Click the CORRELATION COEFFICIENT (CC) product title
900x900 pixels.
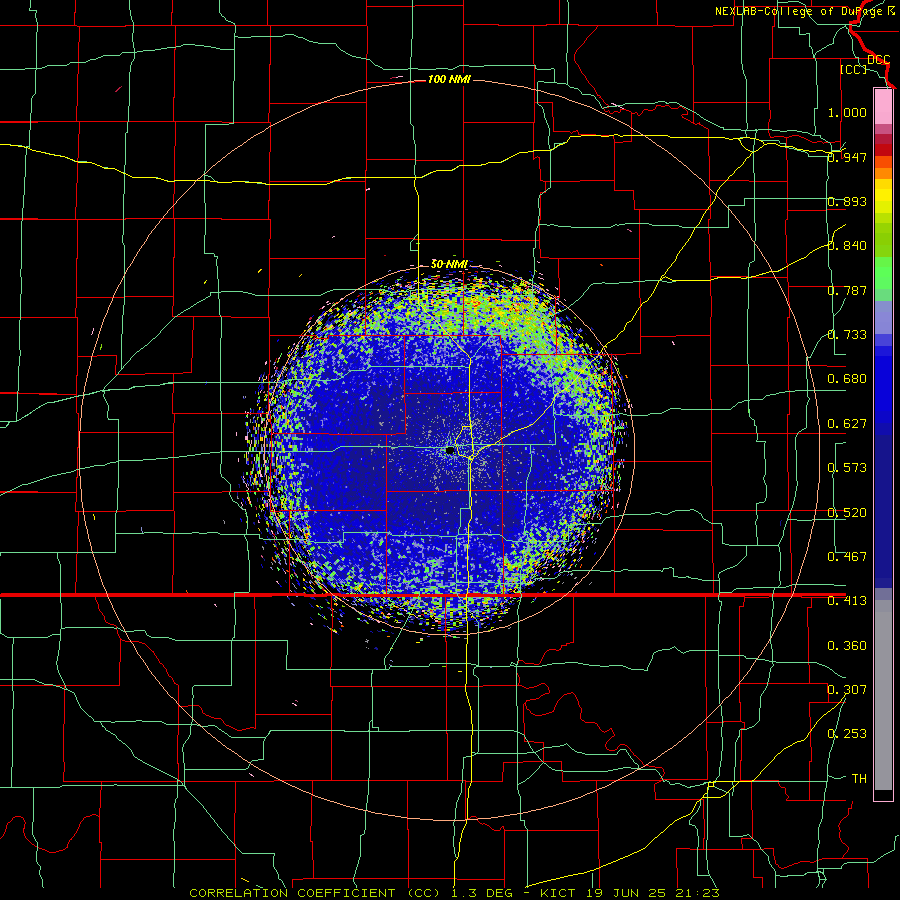(315, 893)
